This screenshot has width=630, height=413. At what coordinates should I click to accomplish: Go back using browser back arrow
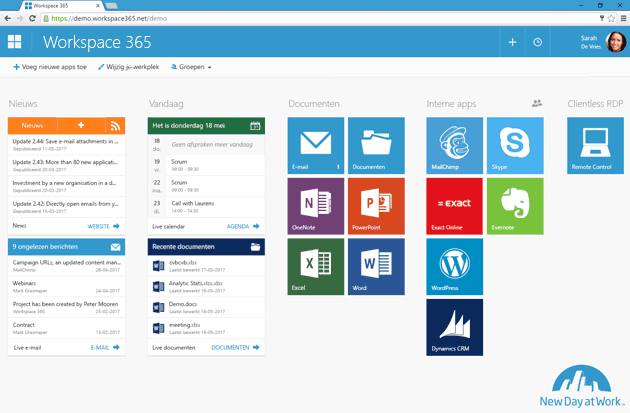click(x=7, y=18)
